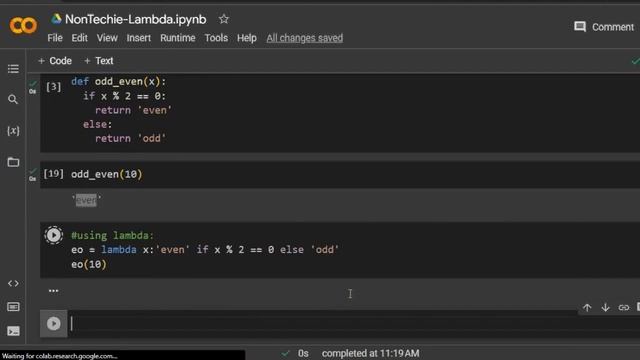Add a new Code cell

pyautogui.click(x=55, y=61)
